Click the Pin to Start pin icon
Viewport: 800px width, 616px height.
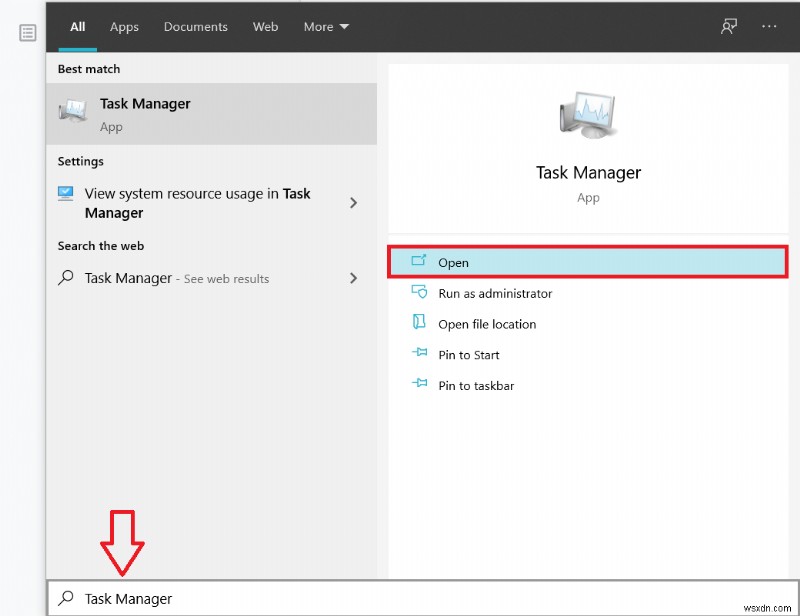pyautogui.click(x=419, y=354)
